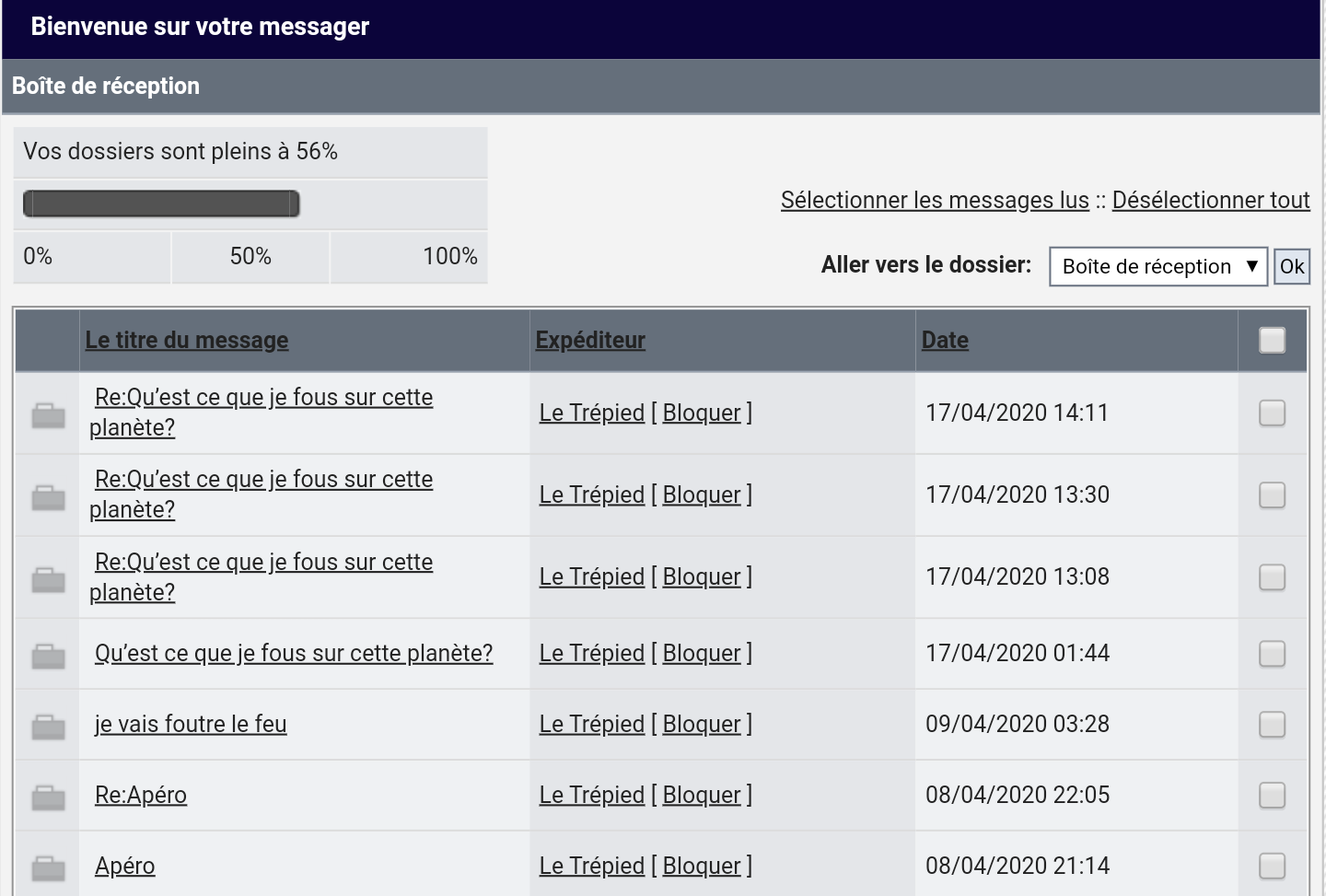Block sender via Bloquer on the Apéro row
The image size is (1326, 896).
[702, 866]
